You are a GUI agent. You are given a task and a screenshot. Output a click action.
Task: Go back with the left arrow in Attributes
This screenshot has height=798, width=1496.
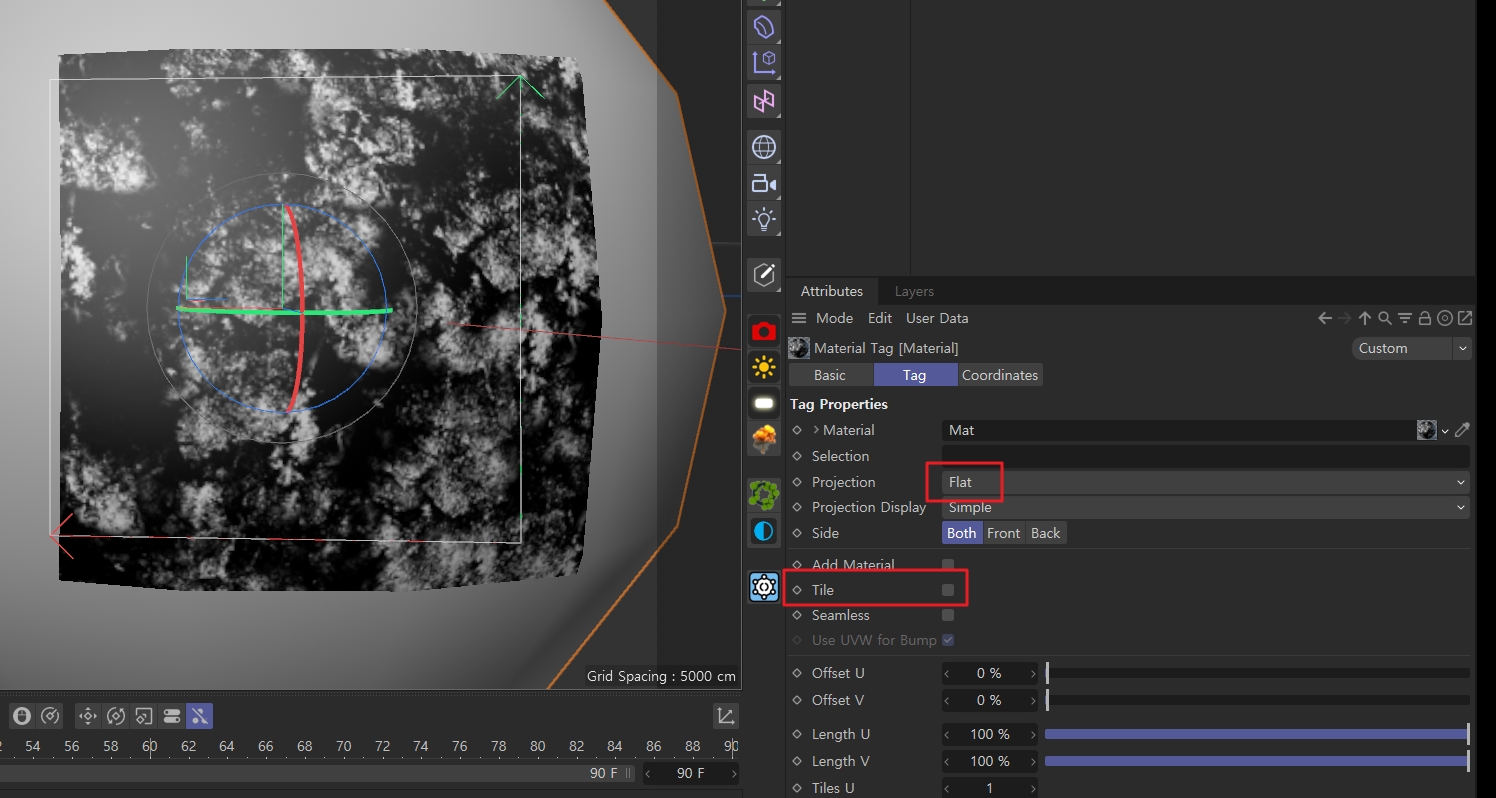pos(1325,318)
